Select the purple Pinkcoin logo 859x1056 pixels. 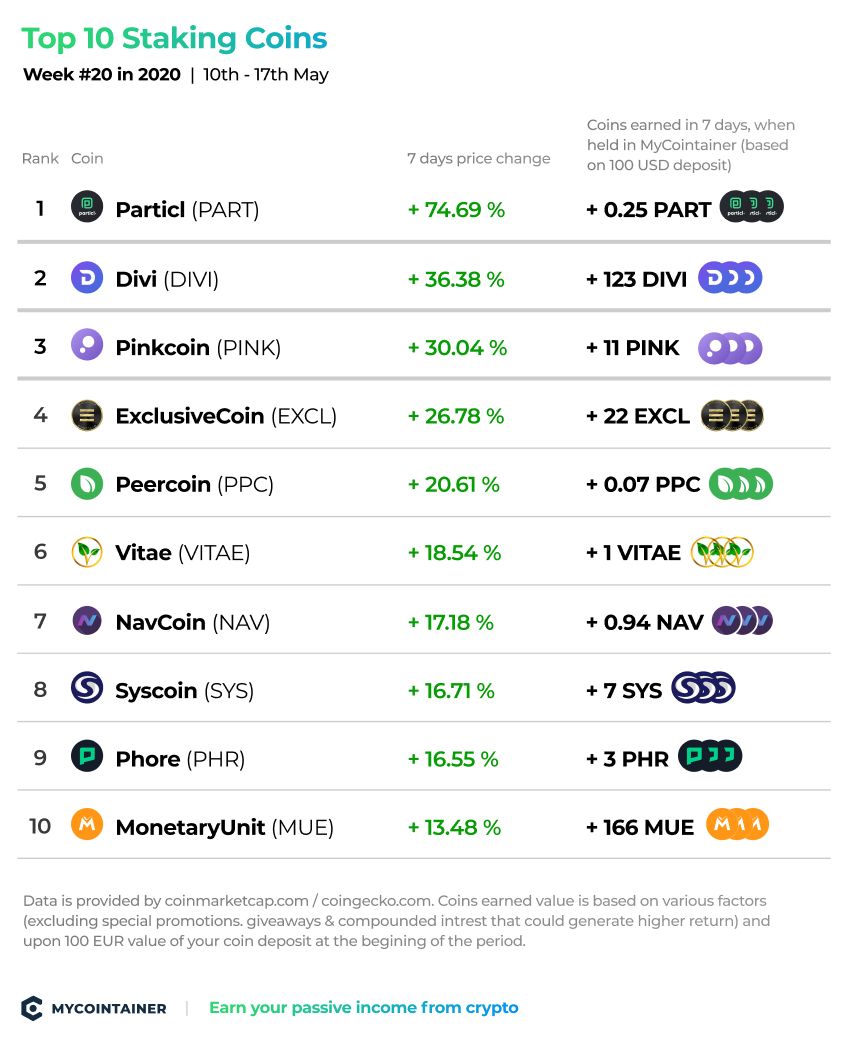[87, 345]
